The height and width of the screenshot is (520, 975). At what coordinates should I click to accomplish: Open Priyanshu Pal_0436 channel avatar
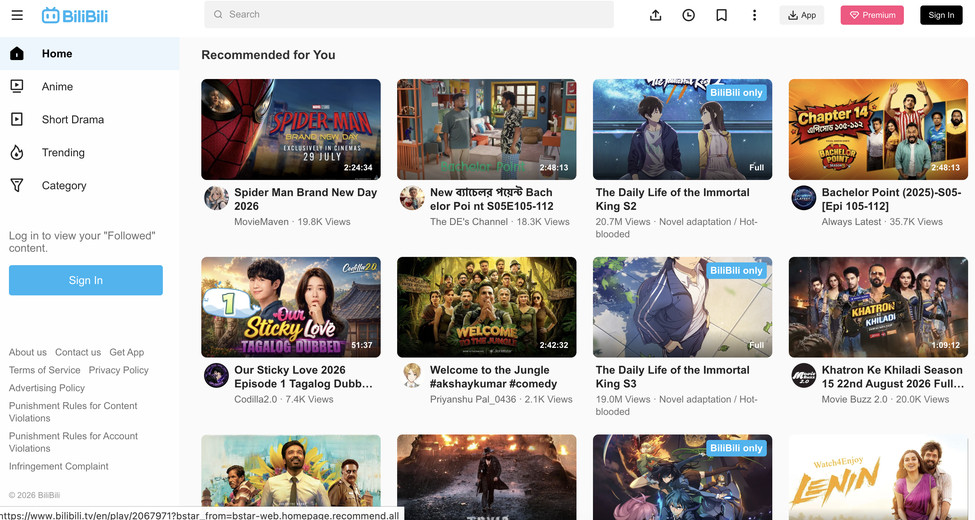(412, 376)
